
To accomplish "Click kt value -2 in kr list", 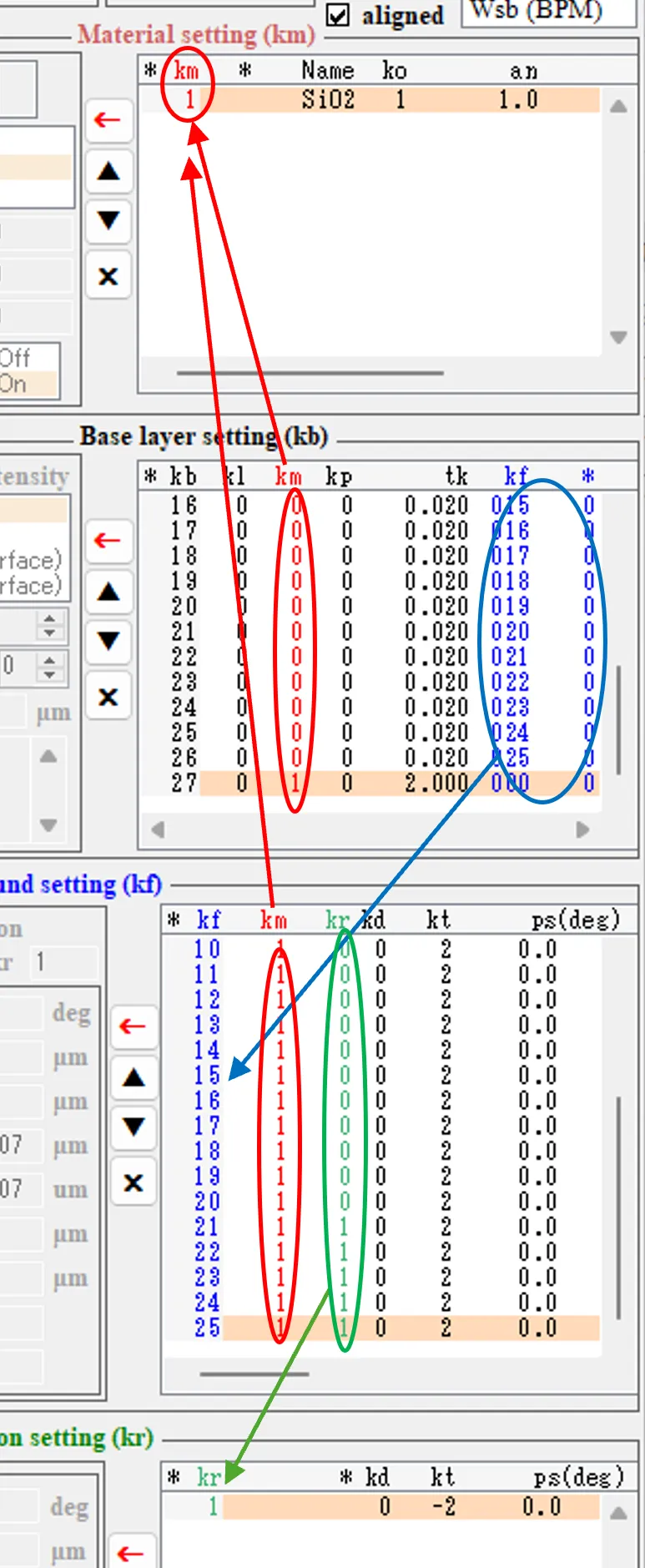I will click(x=443, y=1506).
